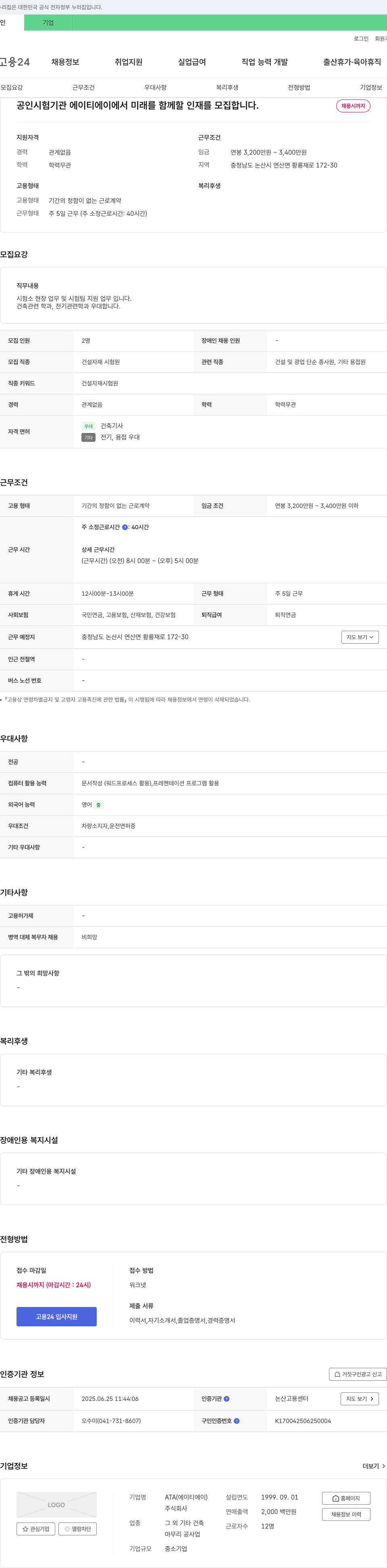This screenshot has height=1568, width=387.
Task: Click the 로그인 link
Action: click(361, 39)
